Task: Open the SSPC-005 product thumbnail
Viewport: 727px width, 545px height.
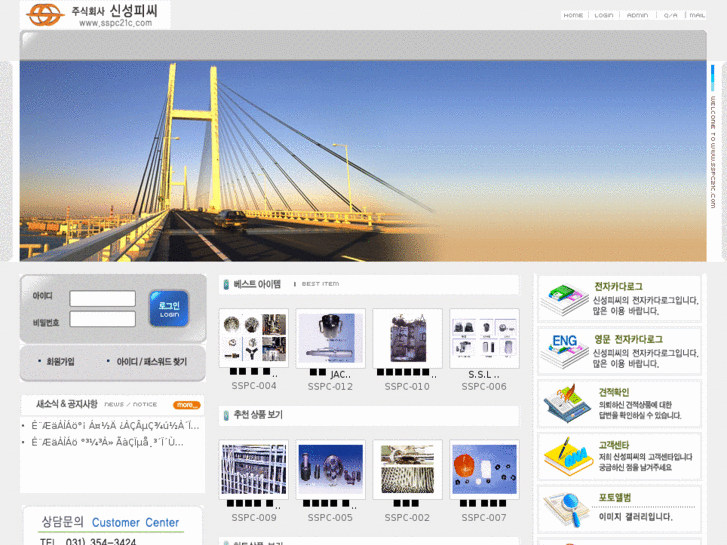Action: pyautogui.click(x=330, y=469)
